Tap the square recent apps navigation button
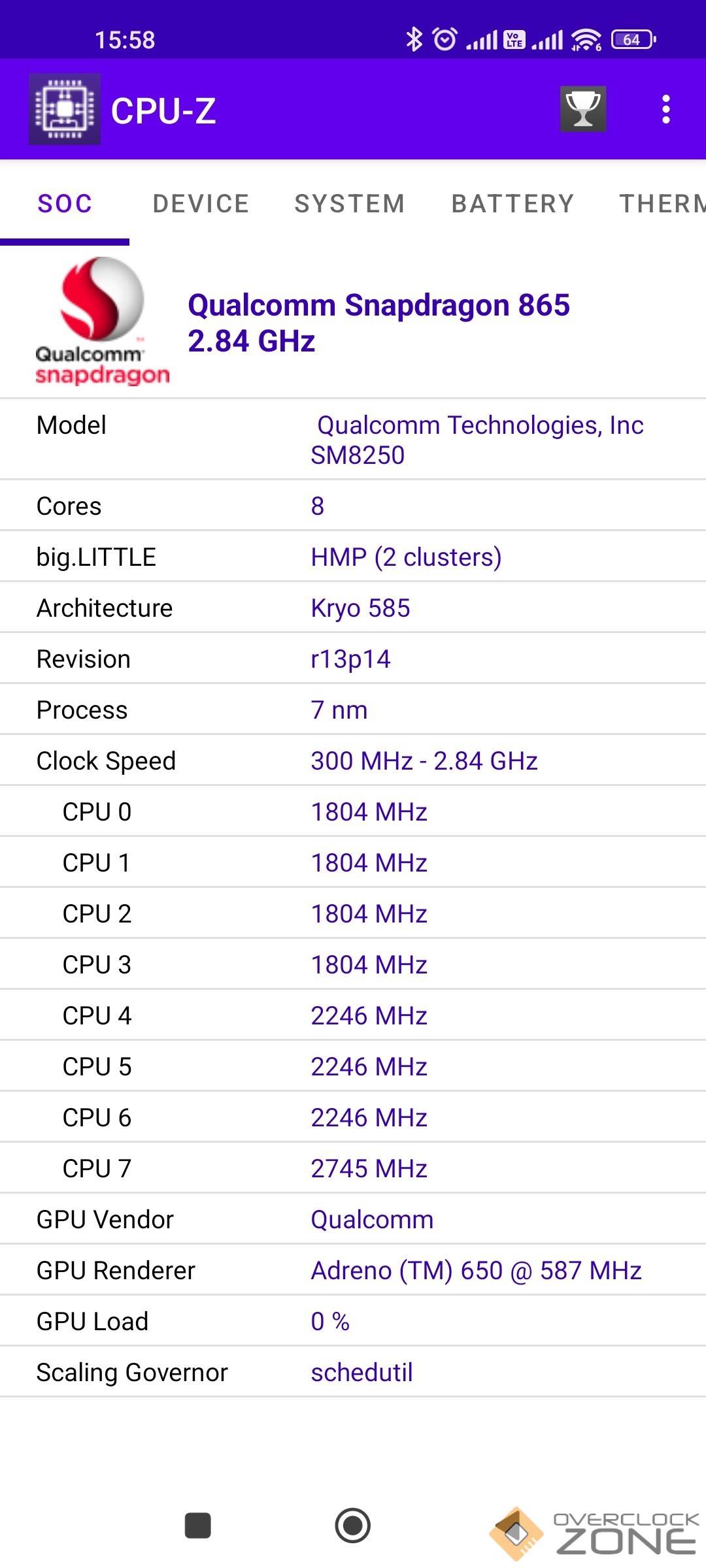The image size is (706, 1568). [x=197, y=1526]
